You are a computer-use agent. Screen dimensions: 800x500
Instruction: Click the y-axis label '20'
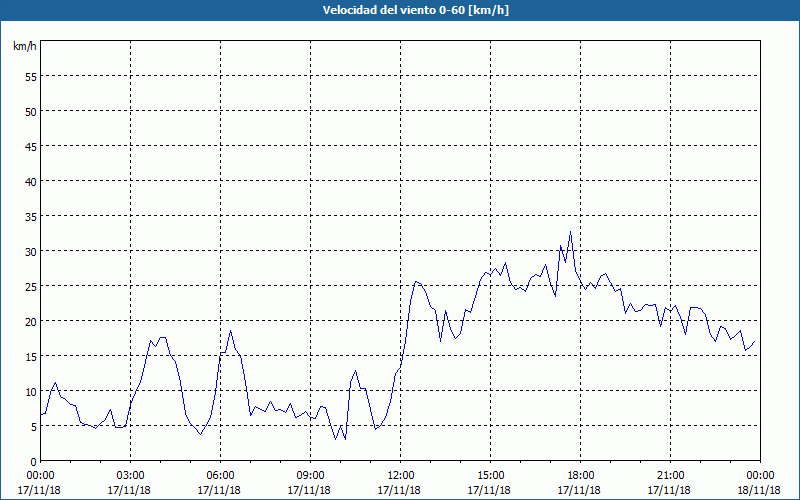31,321
